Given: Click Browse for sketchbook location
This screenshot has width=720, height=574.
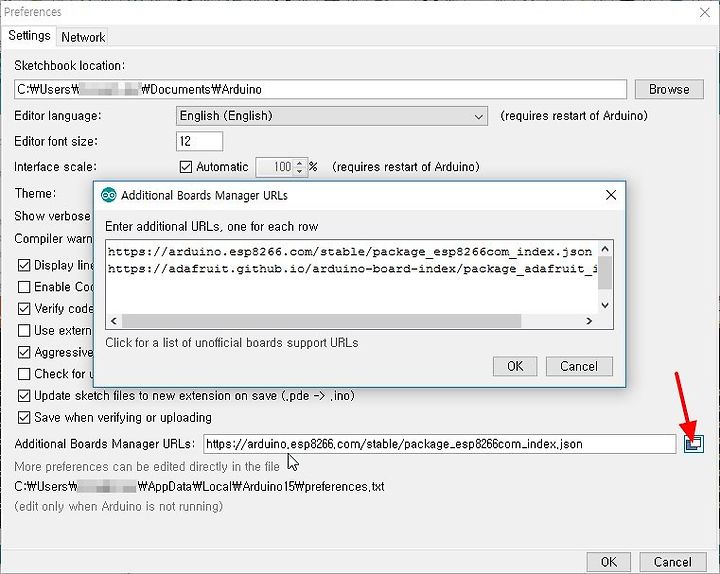Looking at the screenshot, I should (x=669, y=89).
